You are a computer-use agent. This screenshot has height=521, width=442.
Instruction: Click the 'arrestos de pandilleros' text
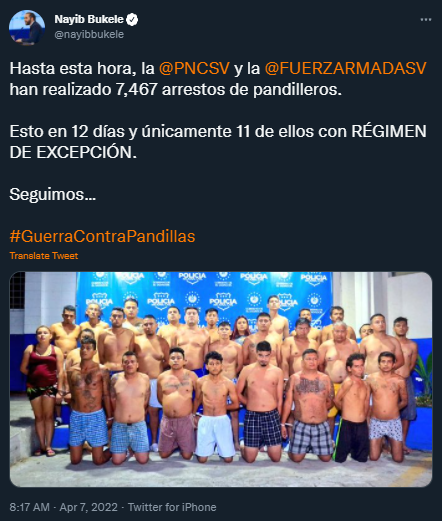(x=252, y=89)
